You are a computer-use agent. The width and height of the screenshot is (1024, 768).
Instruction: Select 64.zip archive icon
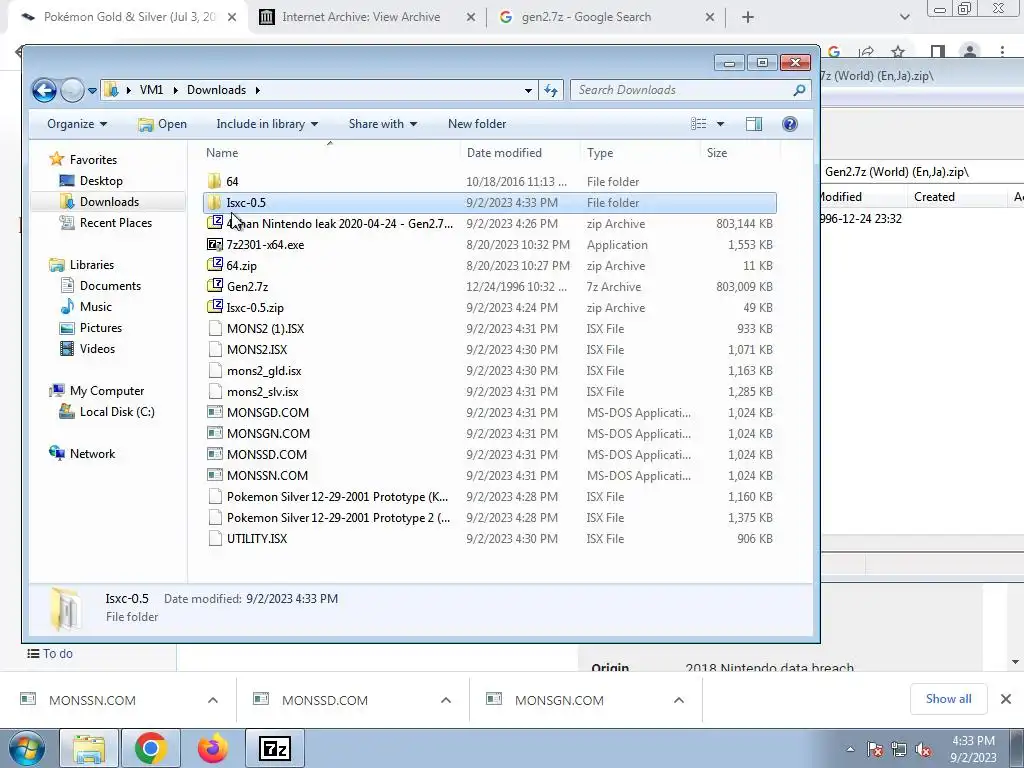[x=214, y=265]
